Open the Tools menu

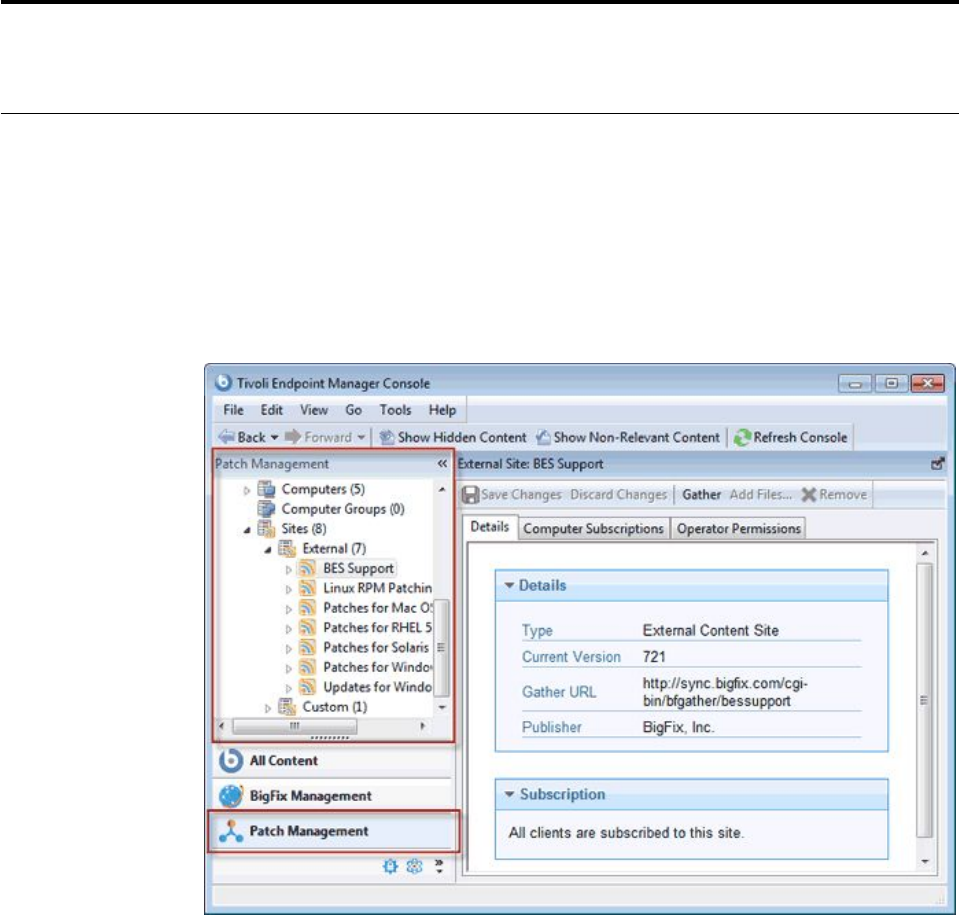pos(395,410)
